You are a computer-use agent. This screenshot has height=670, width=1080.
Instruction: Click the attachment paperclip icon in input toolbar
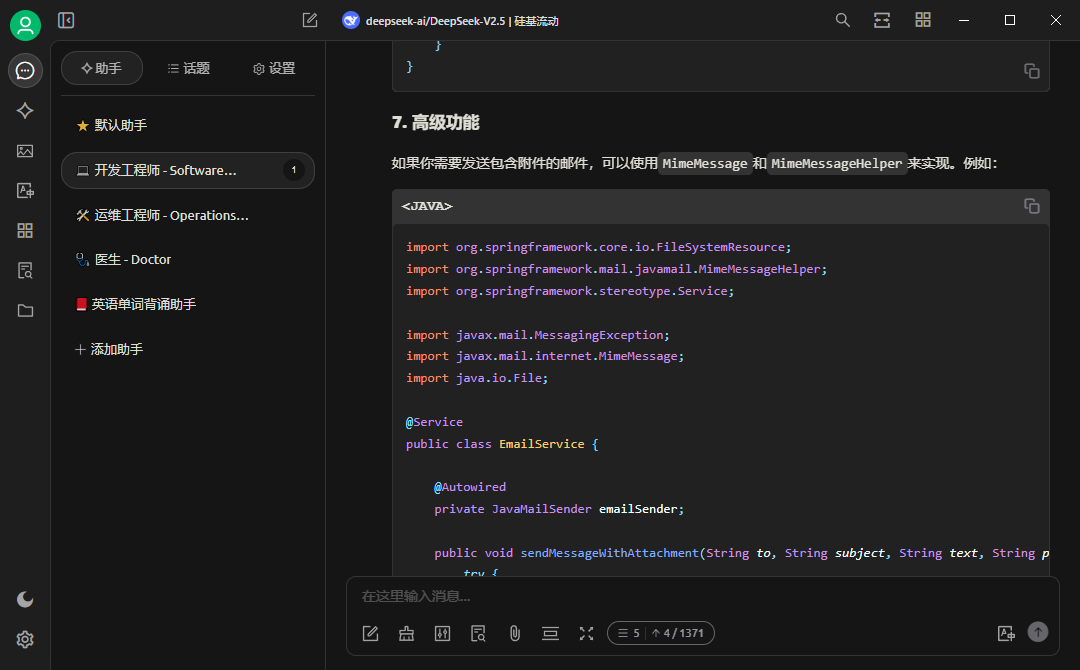pyautogui.click(x=514, y=633)
